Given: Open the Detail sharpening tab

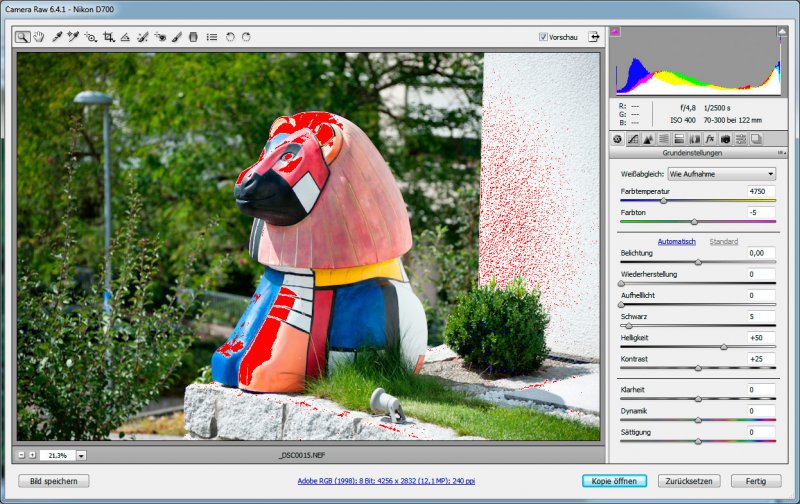Looking at the screenshot, I should point(648,139).
